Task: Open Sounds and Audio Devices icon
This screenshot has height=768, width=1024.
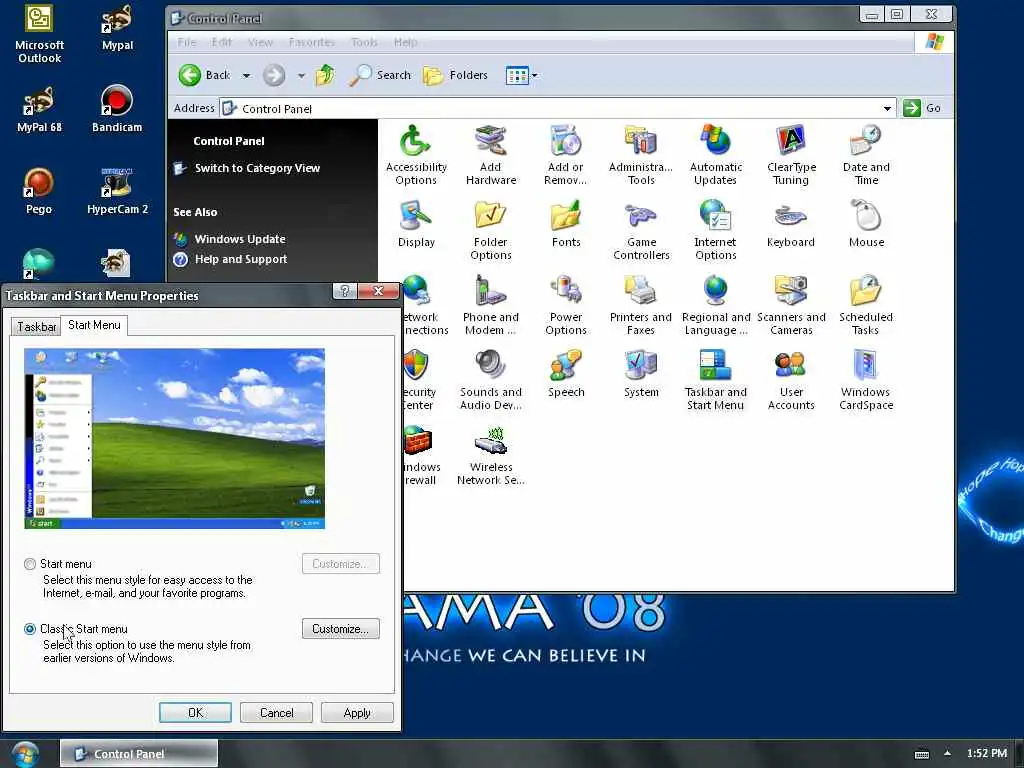Action: pos(490,381)
